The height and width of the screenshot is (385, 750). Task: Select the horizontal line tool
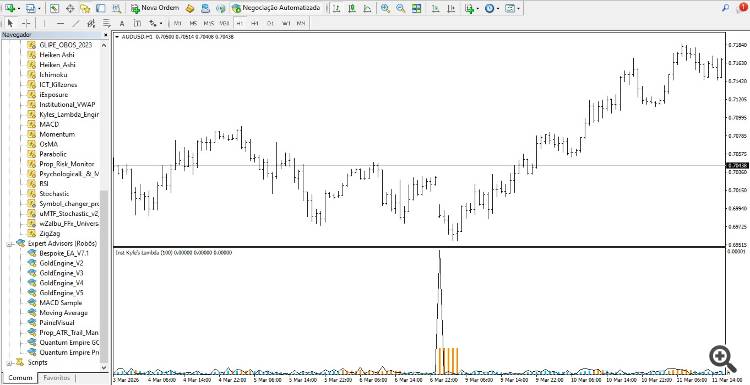click(60, 23)
